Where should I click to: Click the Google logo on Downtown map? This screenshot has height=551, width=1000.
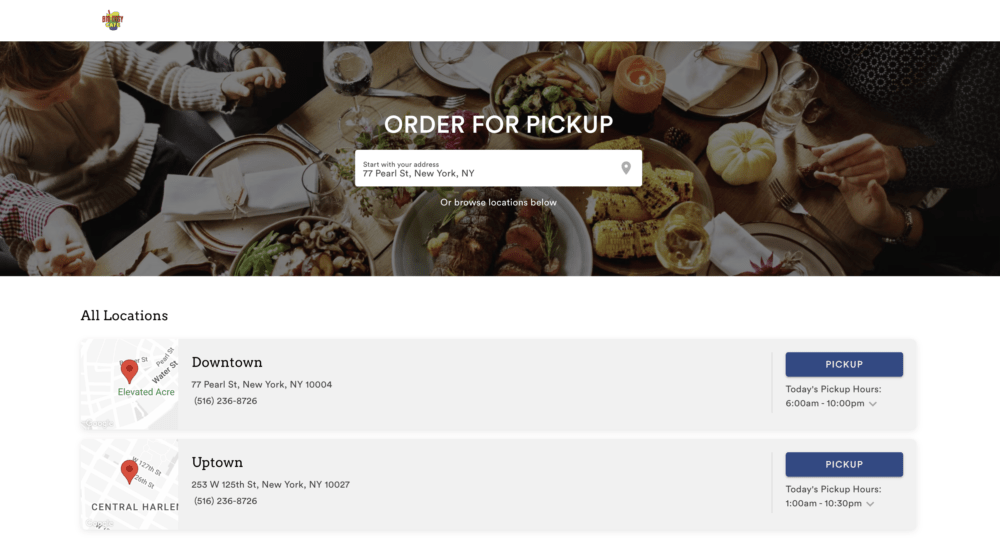pyautogui.click(x=98, y=423)
